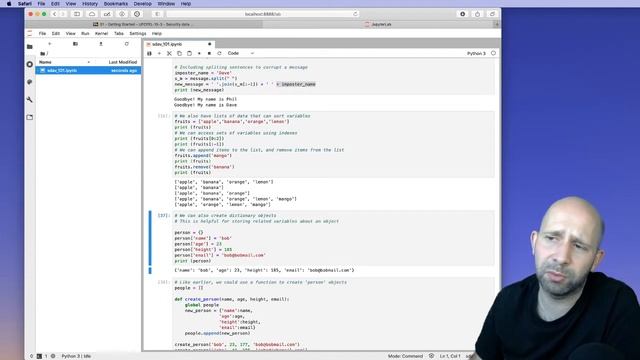Collapse the person output via blue bar
The image size is (640, 360).
click(150, 270)
